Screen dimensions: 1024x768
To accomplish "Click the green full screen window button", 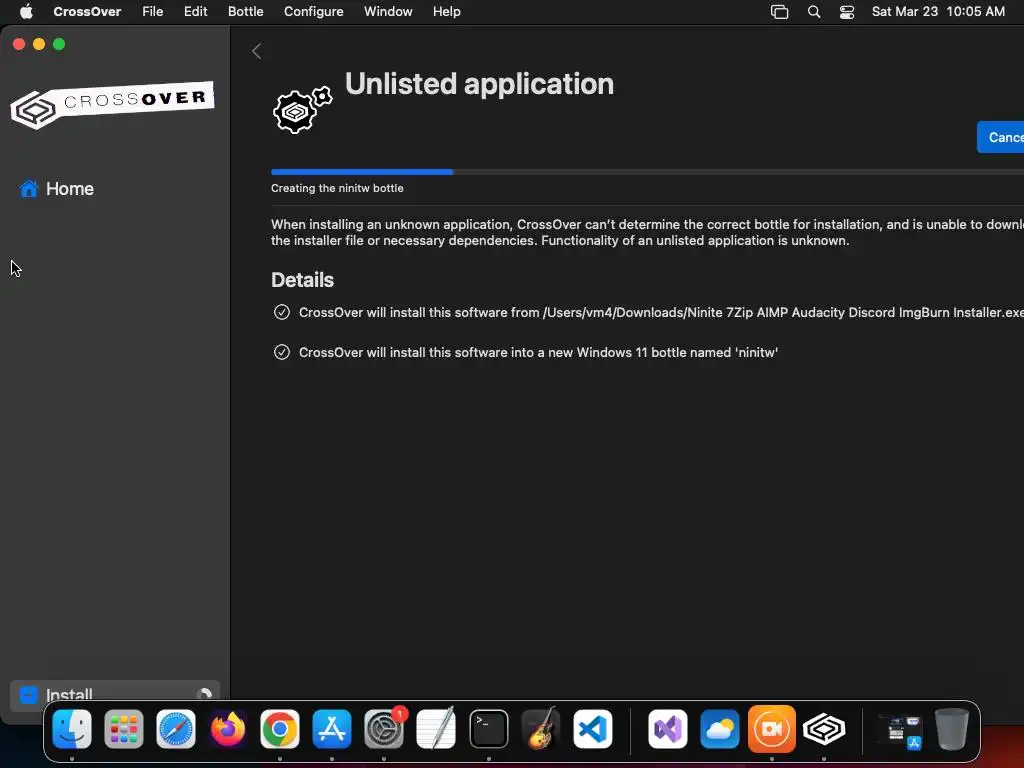I will [x=59, y=44].
